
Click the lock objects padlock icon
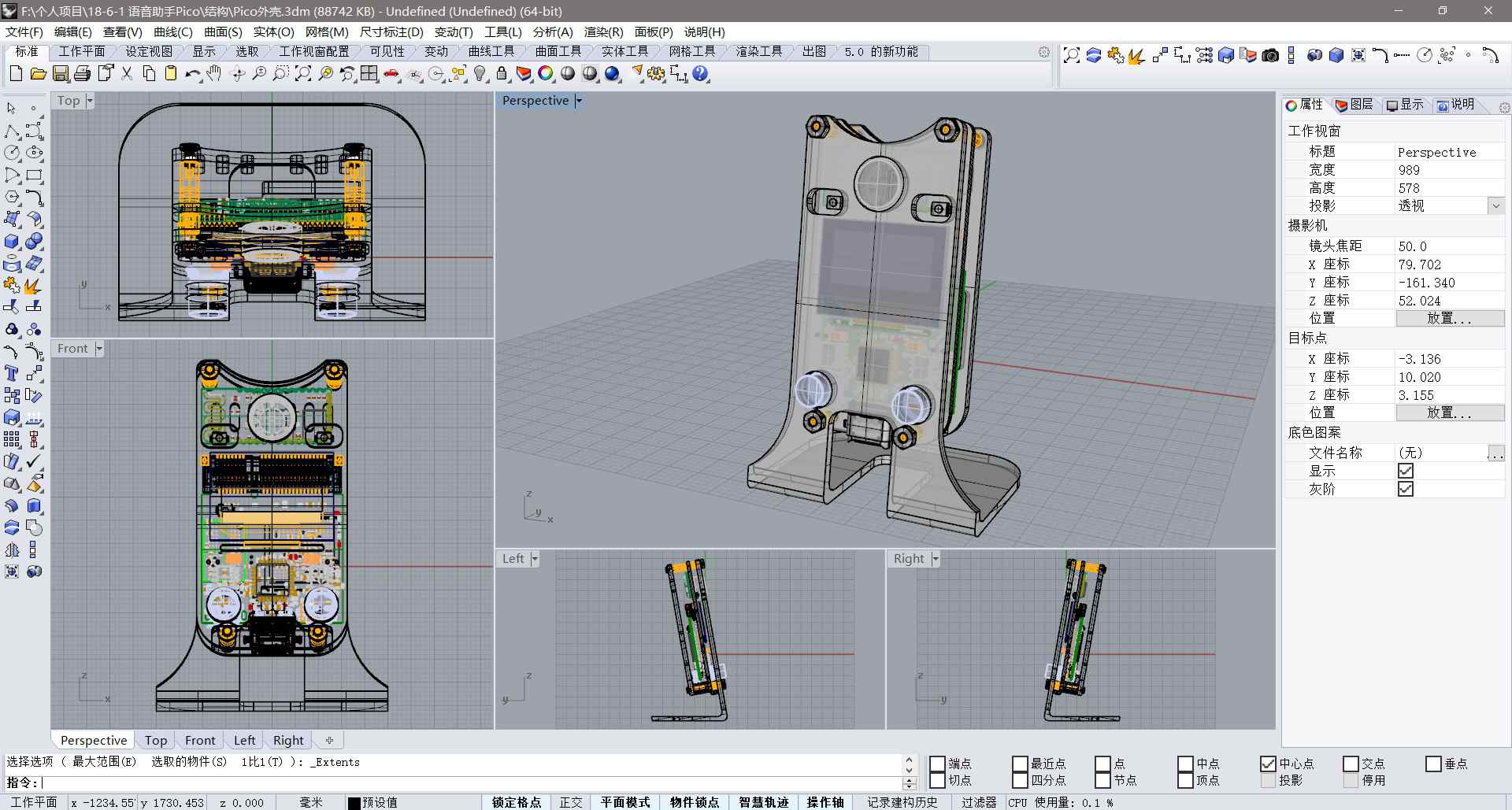502,74
